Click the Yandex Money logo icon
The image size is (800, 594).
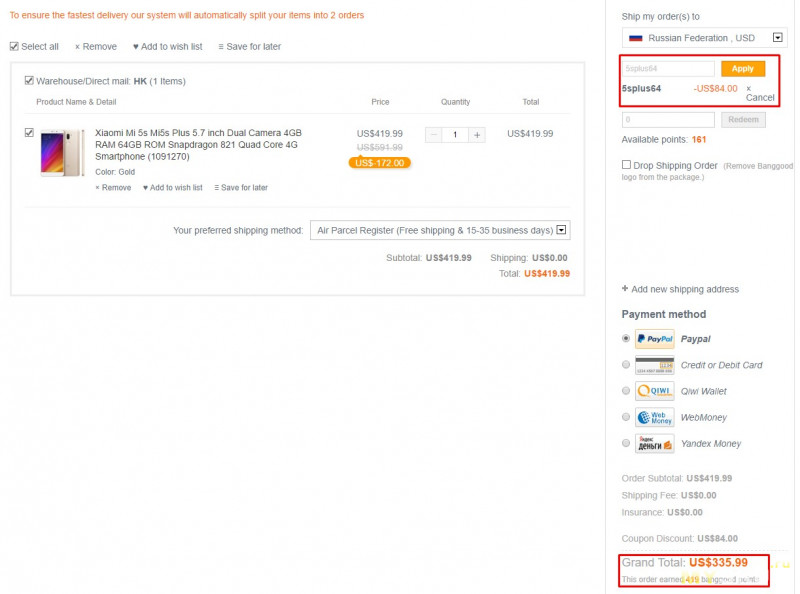click(x=655, y=443)
